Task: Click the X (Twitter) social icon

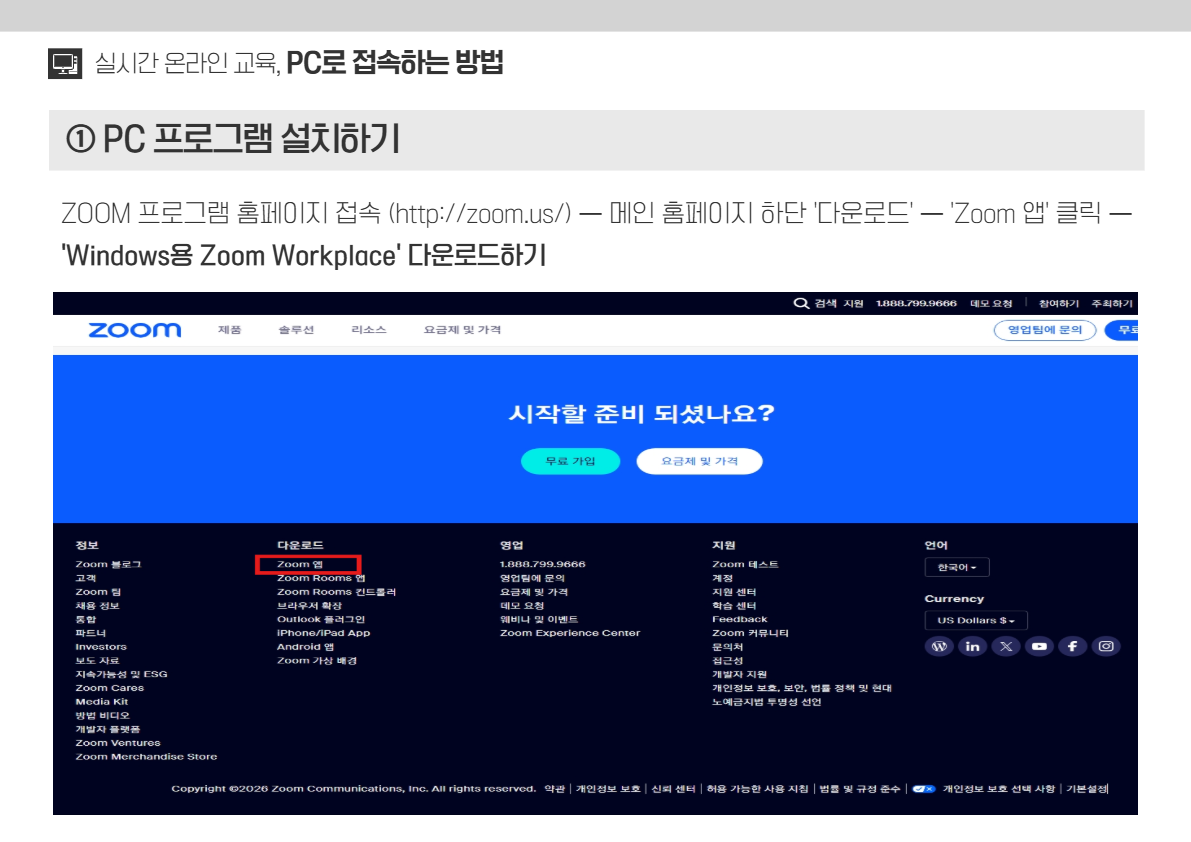Action: (x=1006, y=646)
